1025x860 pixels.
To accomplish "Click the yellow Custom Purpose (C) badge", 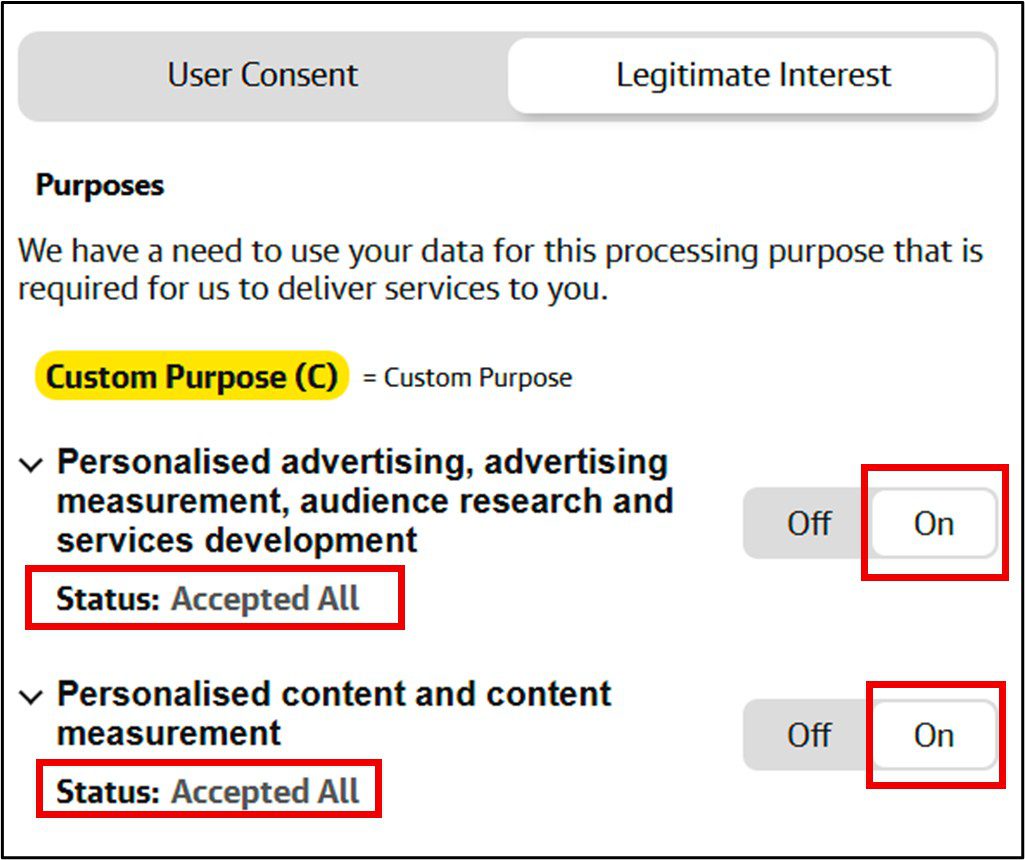I will click(192, 377).
